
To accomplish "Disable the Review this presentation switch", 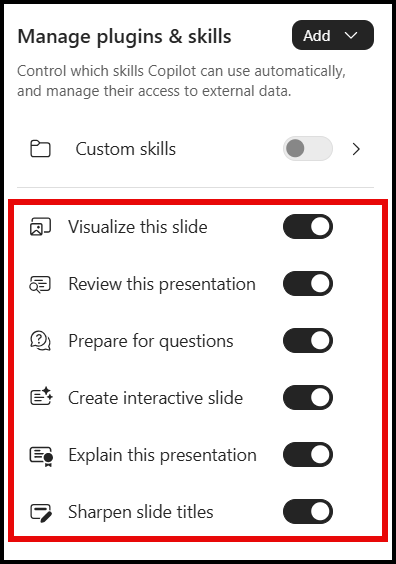I will pyautogui.click(x=308, y=284).
